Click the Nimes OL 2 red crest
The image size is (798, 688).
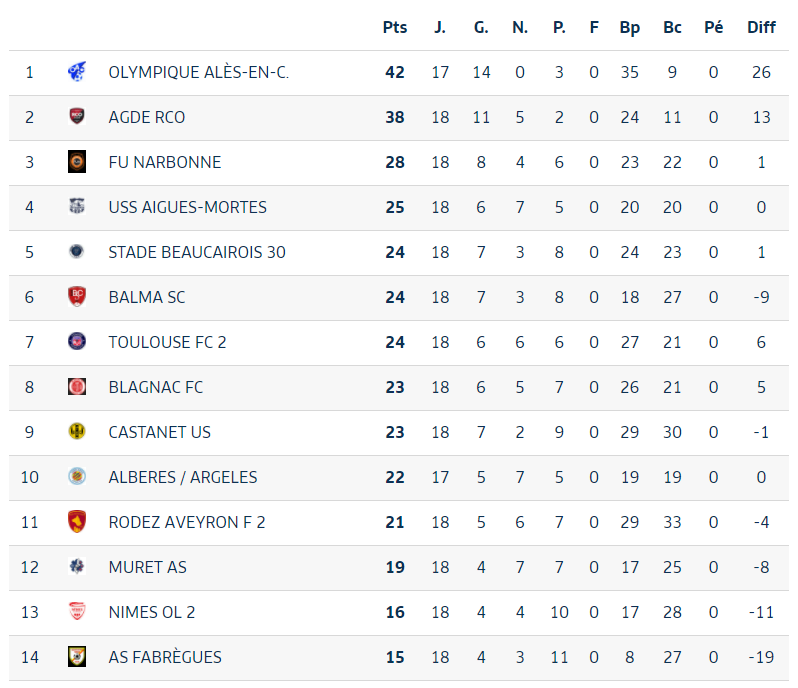77,611
